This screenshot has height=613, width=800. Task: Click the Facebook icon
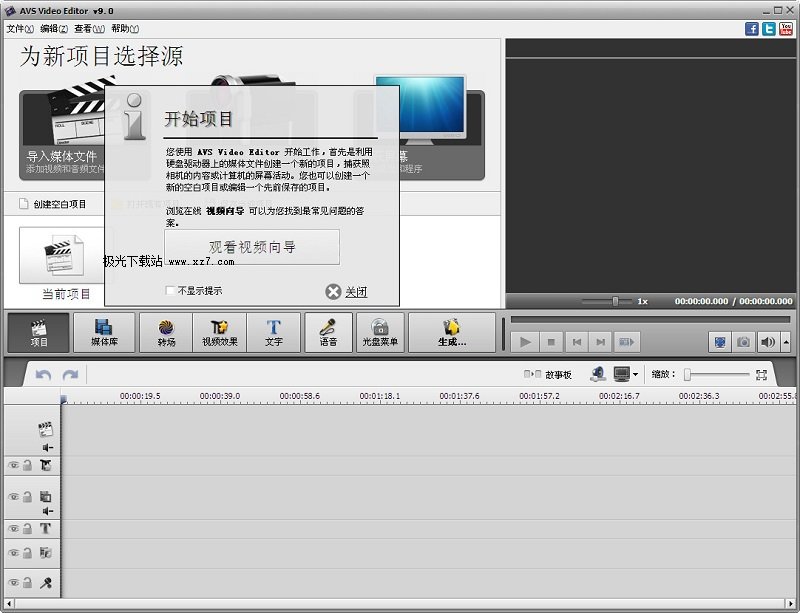[x=752, y=29]
